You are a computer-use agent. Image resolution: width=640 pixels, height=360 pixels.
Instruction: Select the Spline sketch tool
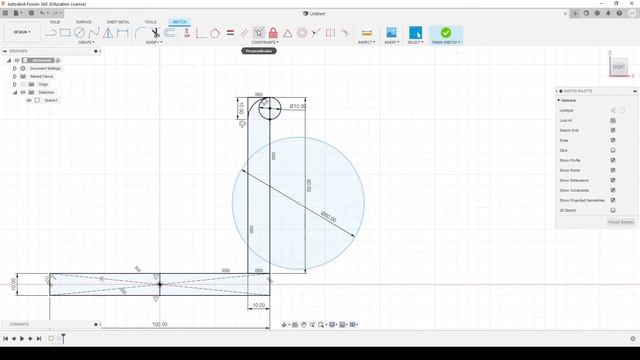[94, 33]
